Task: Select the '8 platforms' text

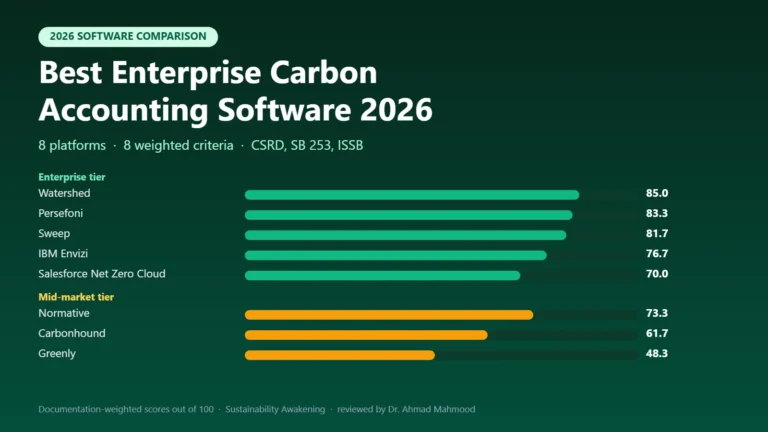Action: pyautogui.click(x=72, y=145)
